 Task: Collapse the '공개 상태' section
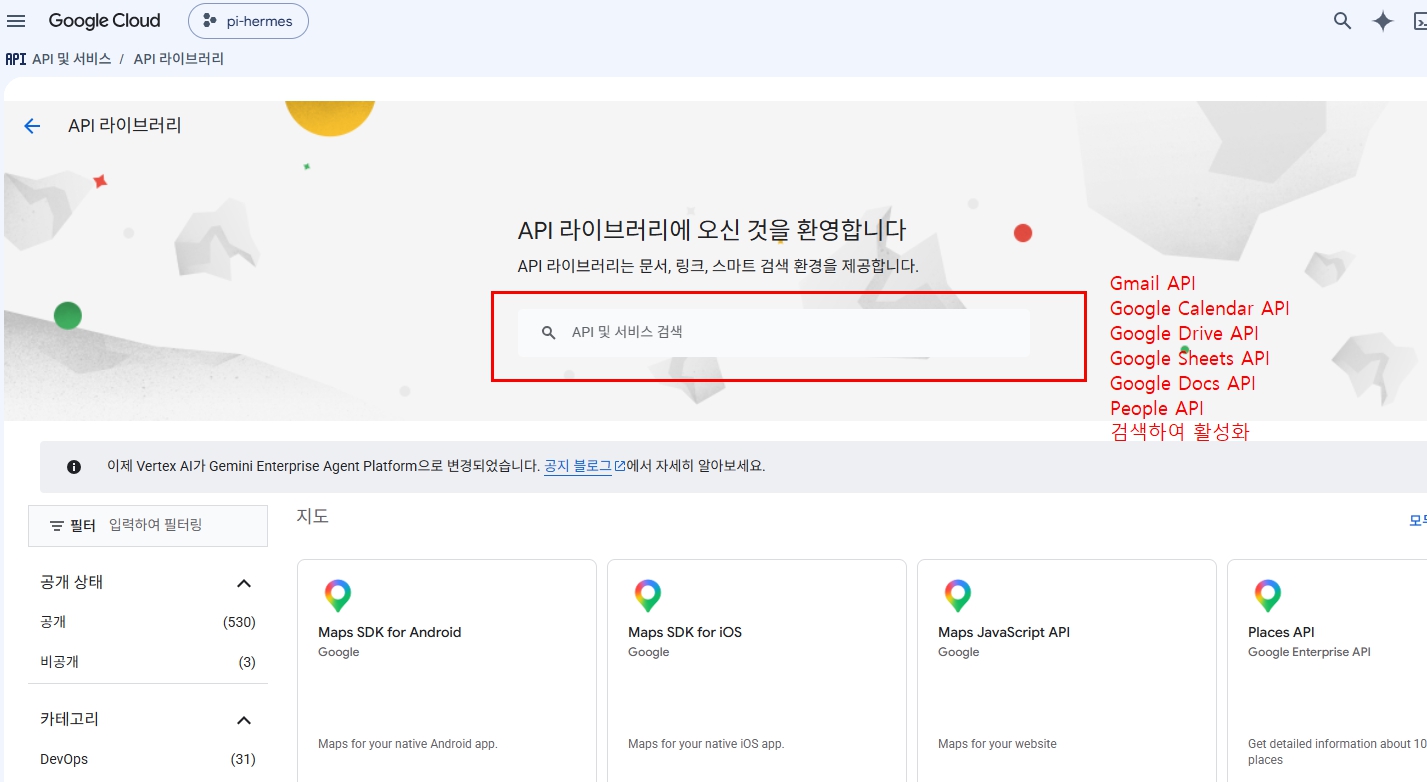(x=243, y=583)
